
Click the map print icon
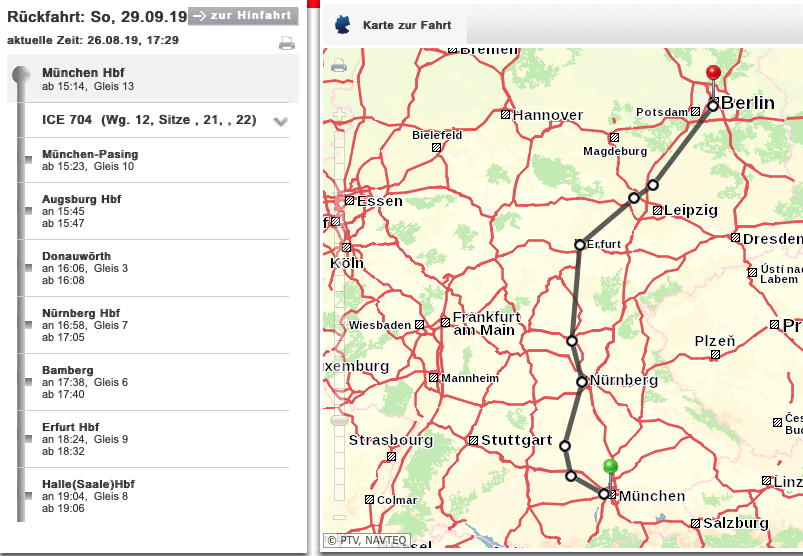pos(338,65)
